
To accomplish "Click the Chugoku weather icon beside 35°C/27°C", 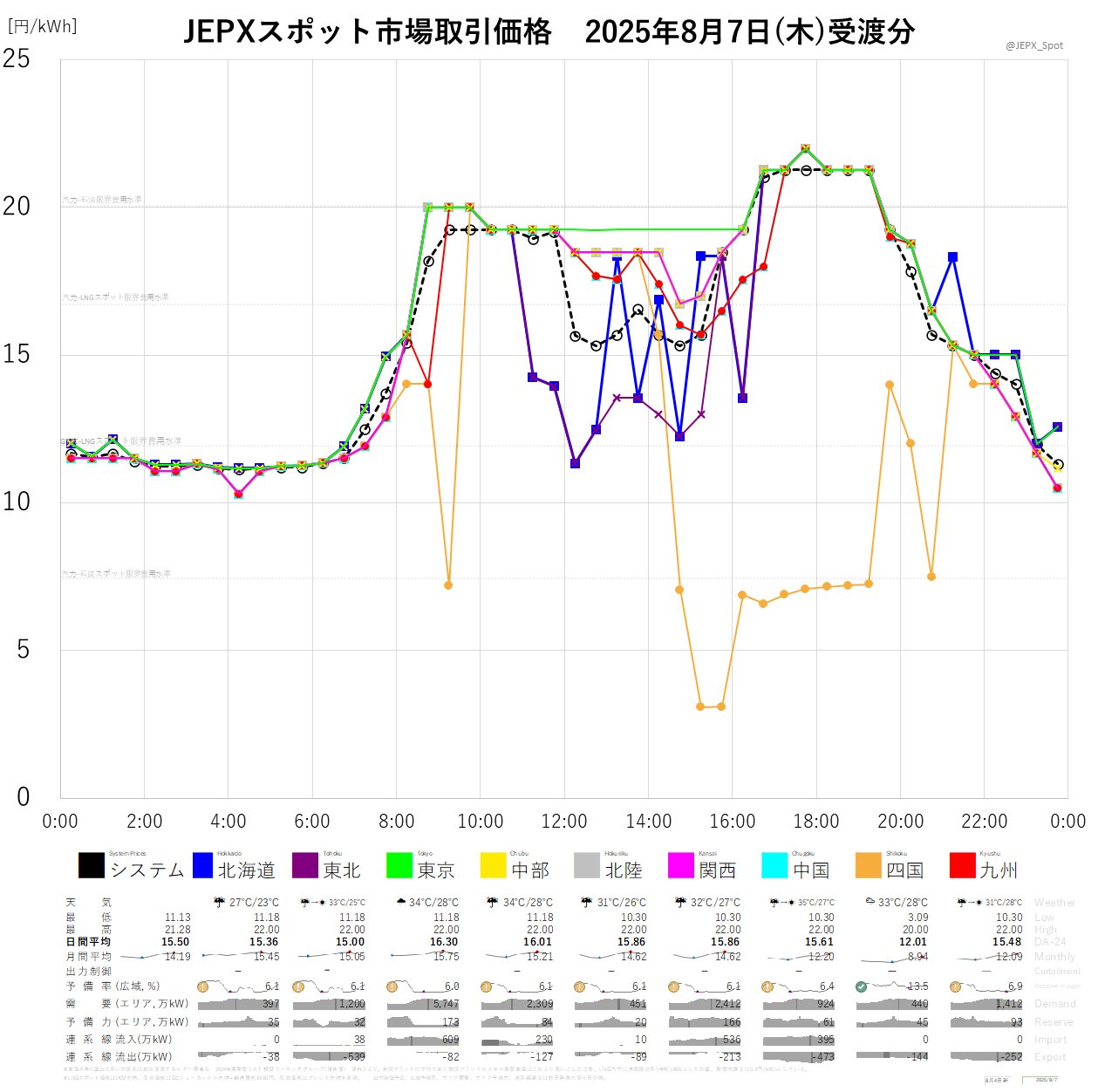I will point(781,903).
